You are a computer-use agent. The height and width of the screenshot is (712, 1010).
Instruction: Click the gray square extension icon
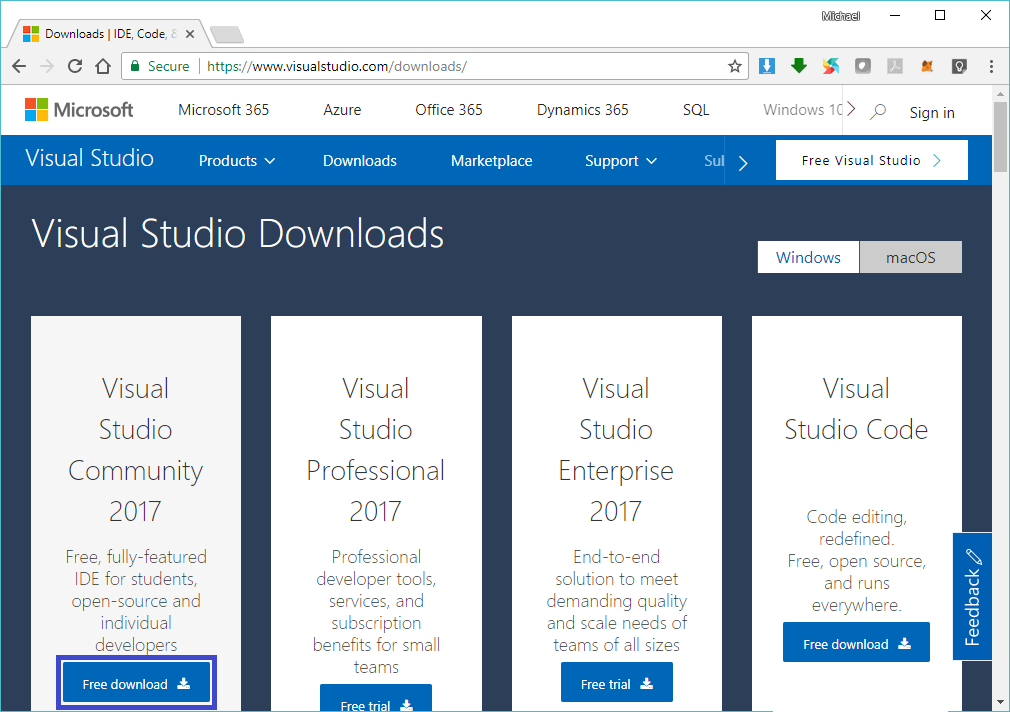[x=863, y=66]
